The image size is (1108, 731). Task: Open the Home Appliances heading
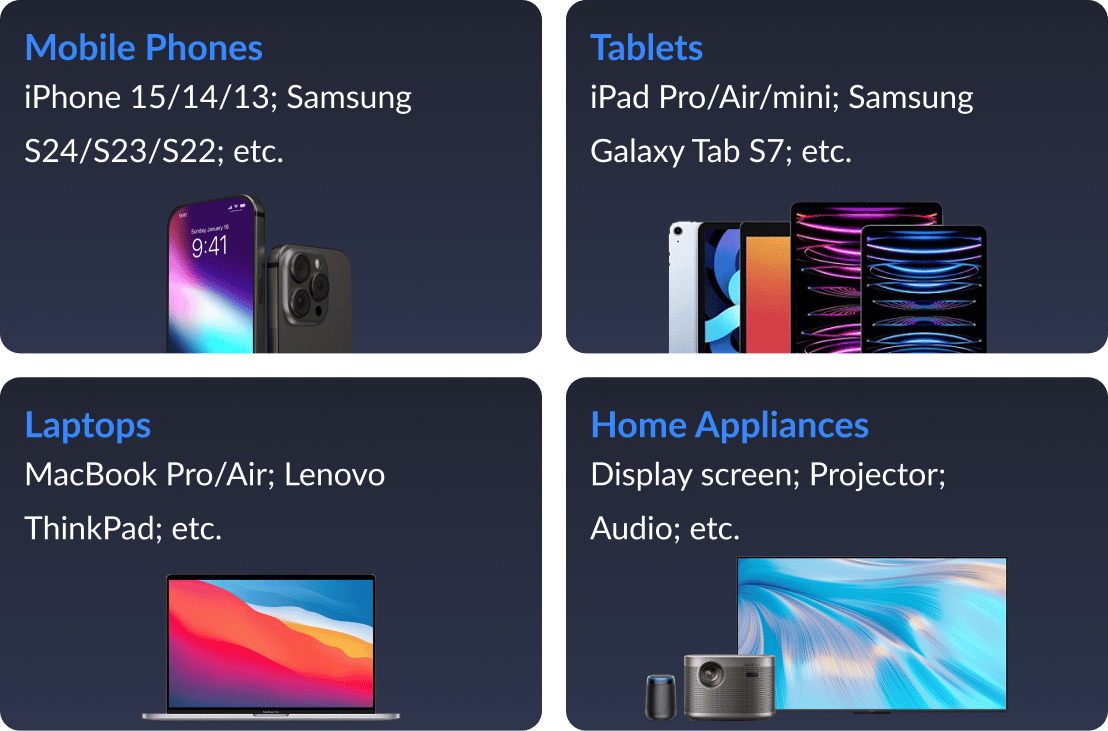point(729,426)
